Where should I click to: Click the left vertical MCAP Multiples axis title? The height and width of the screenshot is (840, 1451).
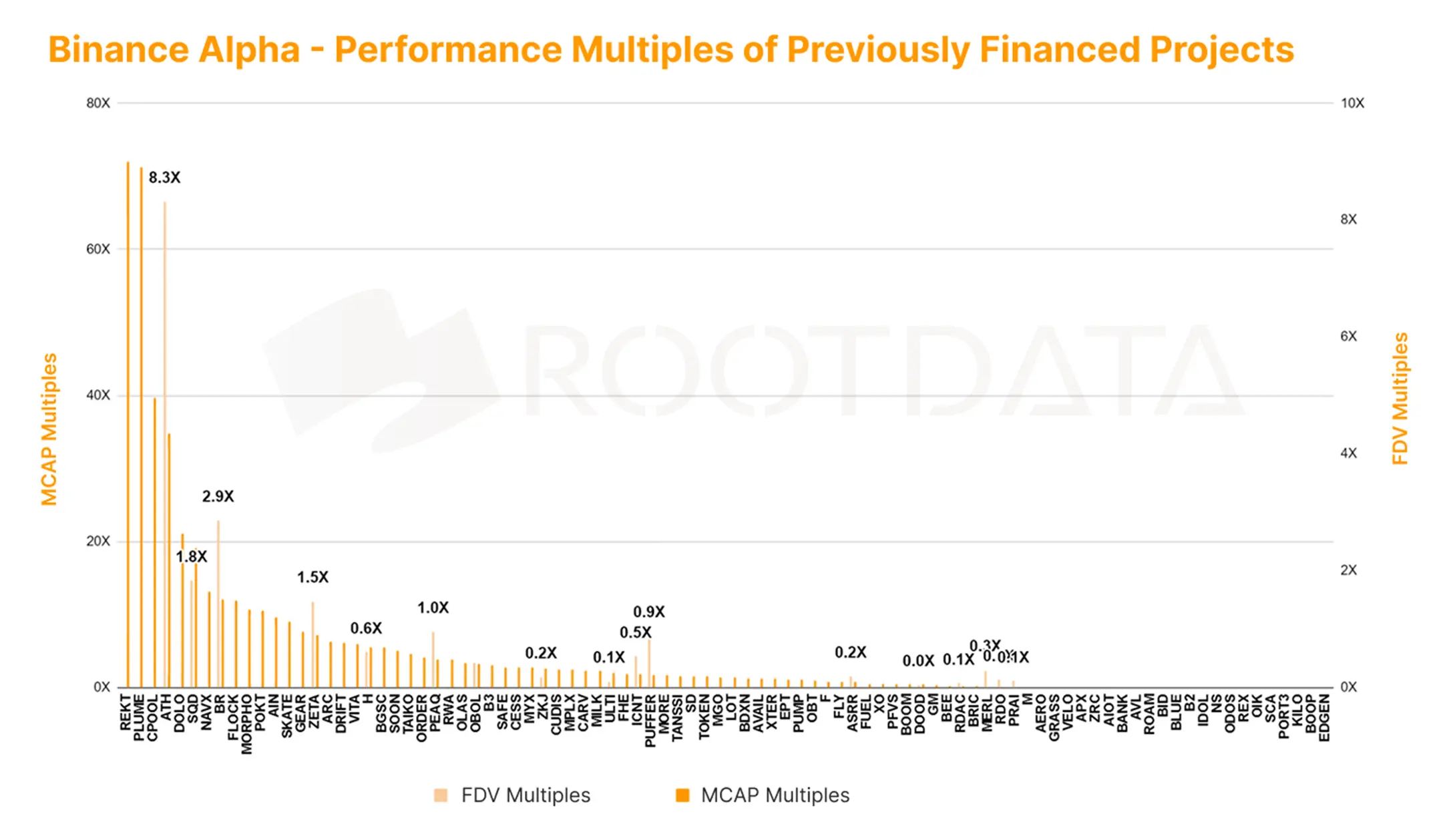point(49,429)
